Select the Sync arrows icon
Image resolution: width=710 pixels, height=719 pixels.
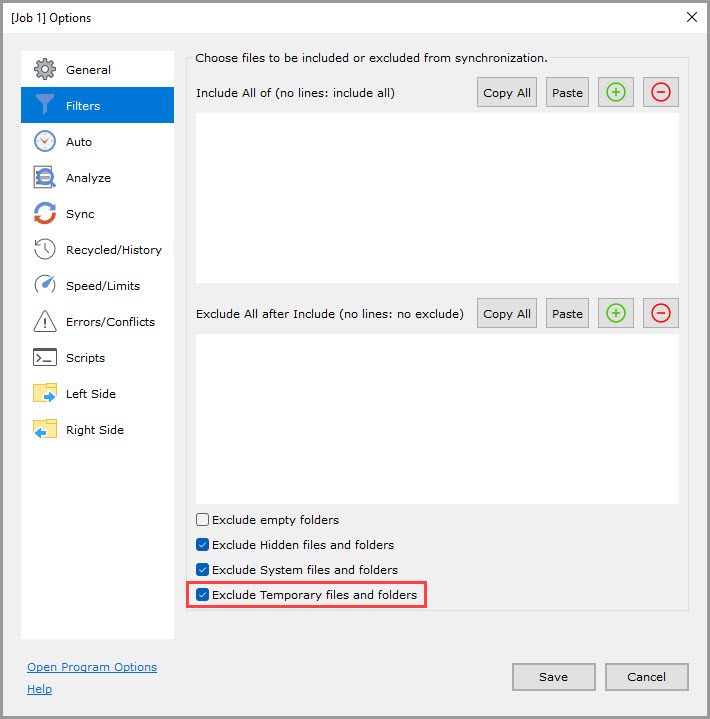[x=45, y=214]
